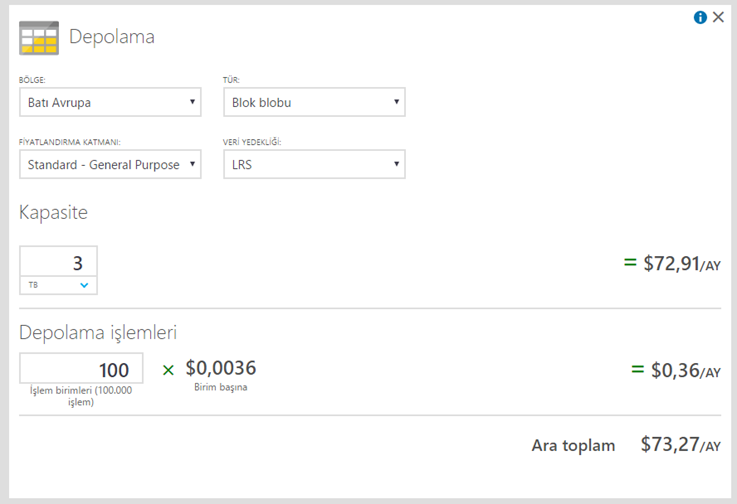
Task: Select the $0,36/AY transactions cost
Action: point(685,370)
